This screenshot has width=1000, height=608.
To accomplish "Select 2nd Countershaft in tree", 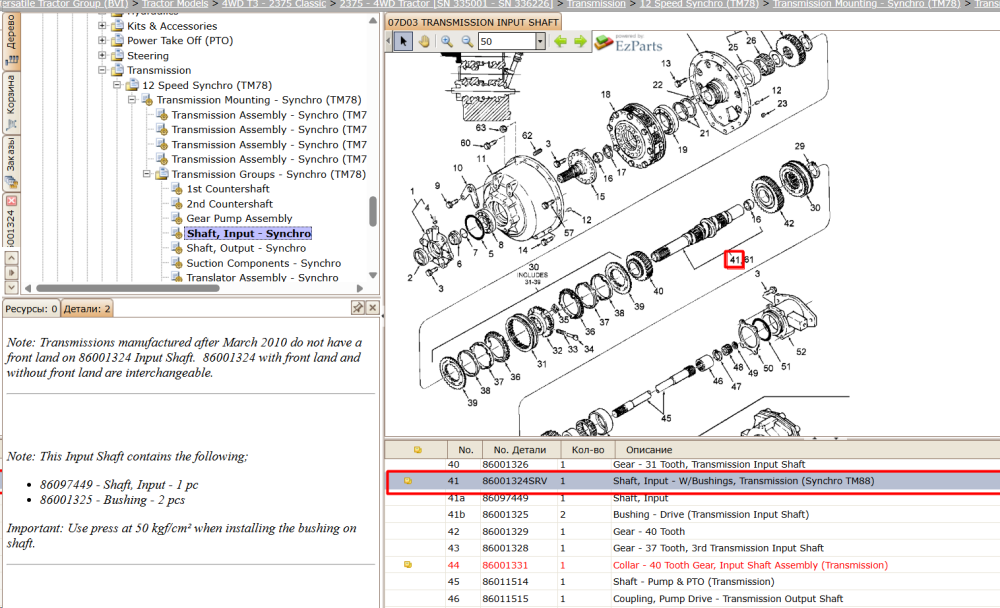I will coord(230,204).
